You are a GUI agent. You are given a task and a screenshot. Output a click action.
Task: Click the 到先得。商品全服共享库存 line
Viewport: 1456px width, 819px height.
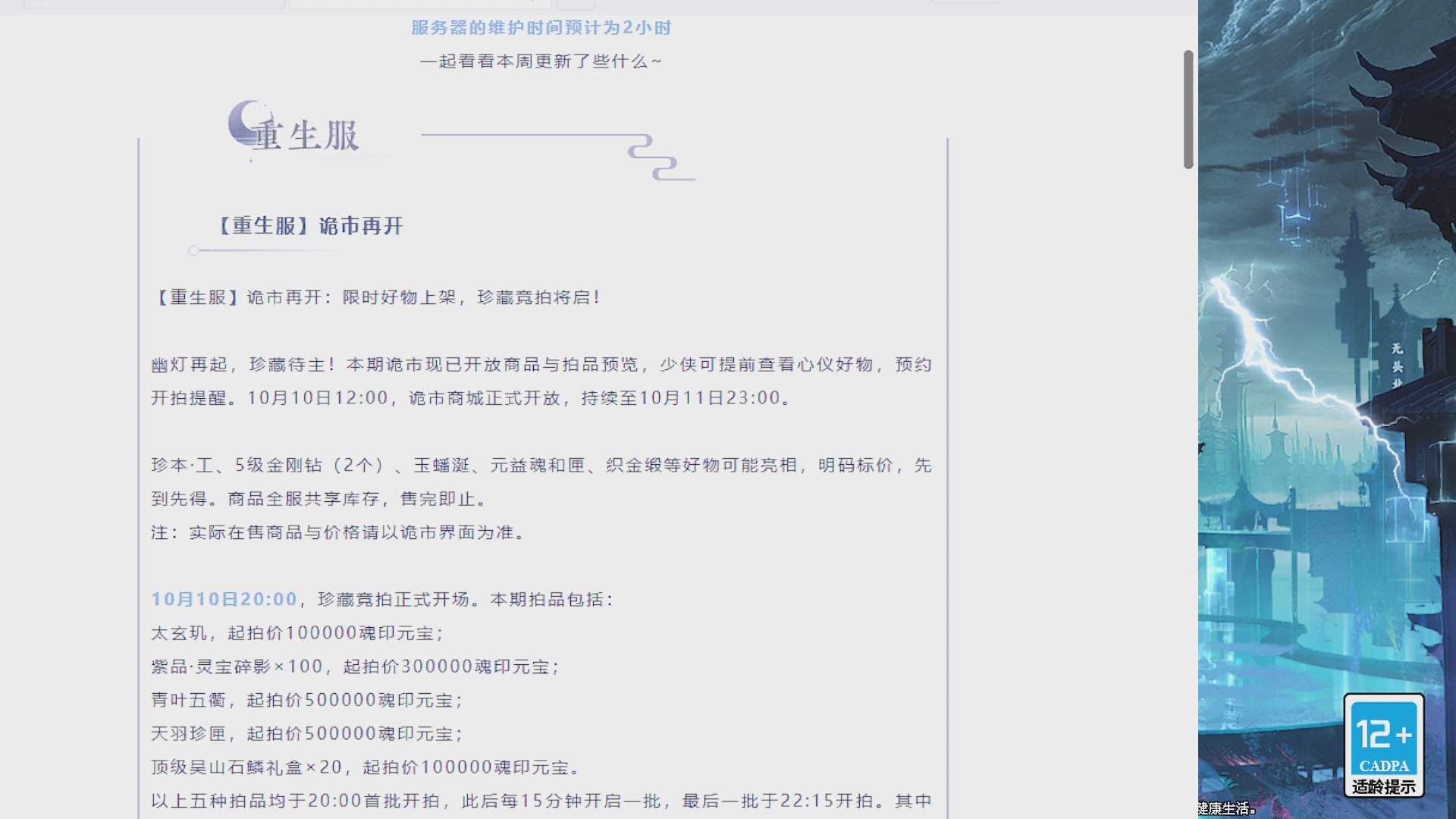318,499
